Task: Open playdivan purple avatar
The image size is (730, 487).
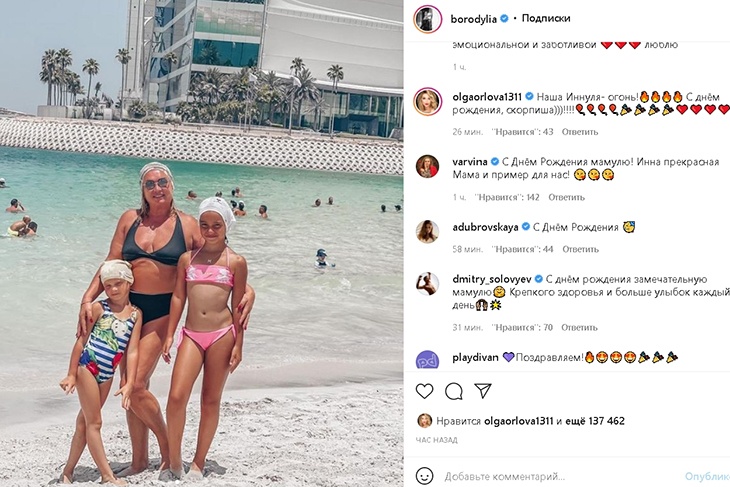Action: click(x=427, y=360)
